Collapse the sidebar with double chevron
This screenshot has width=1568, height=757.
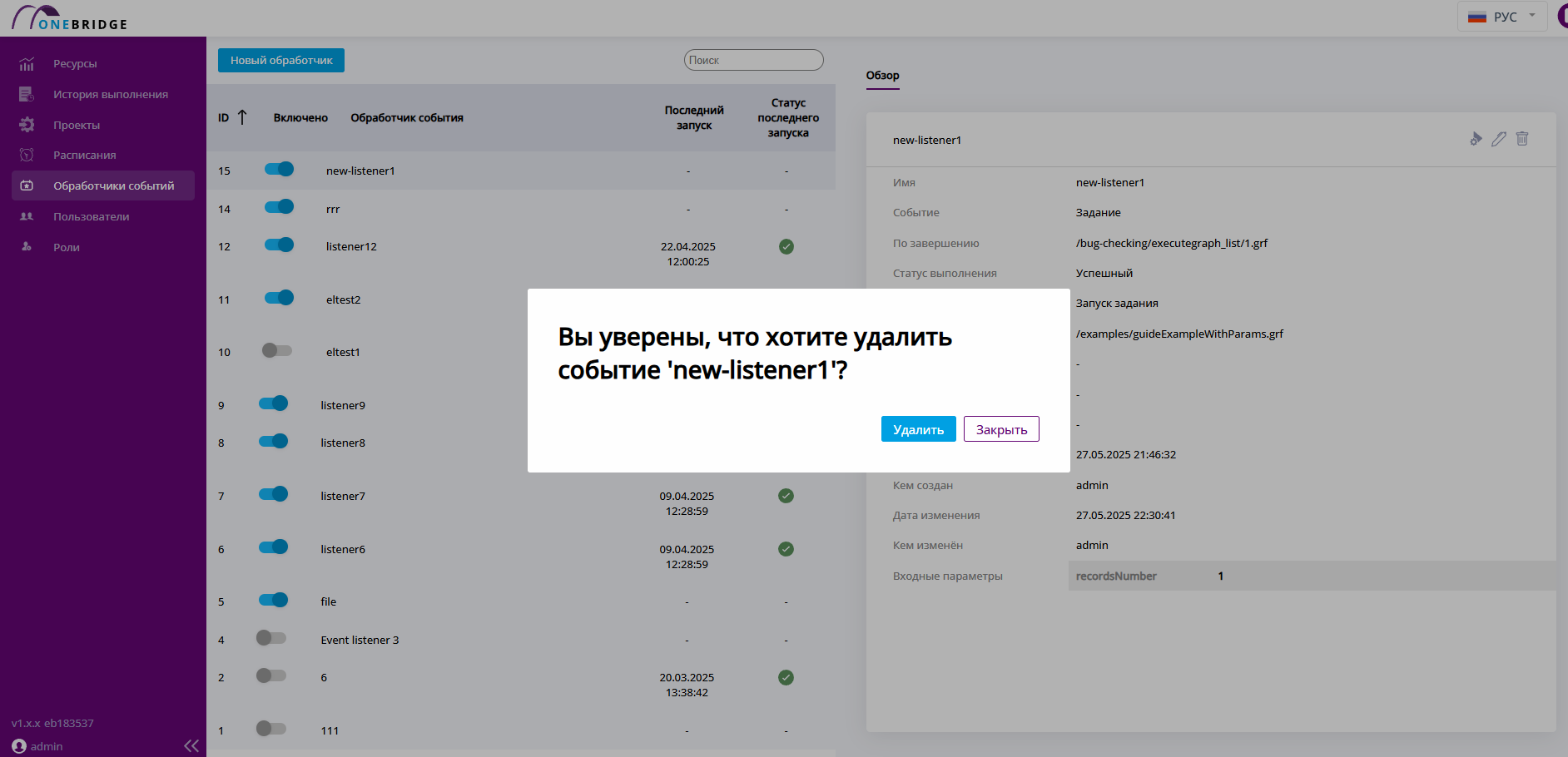point(191,745)
